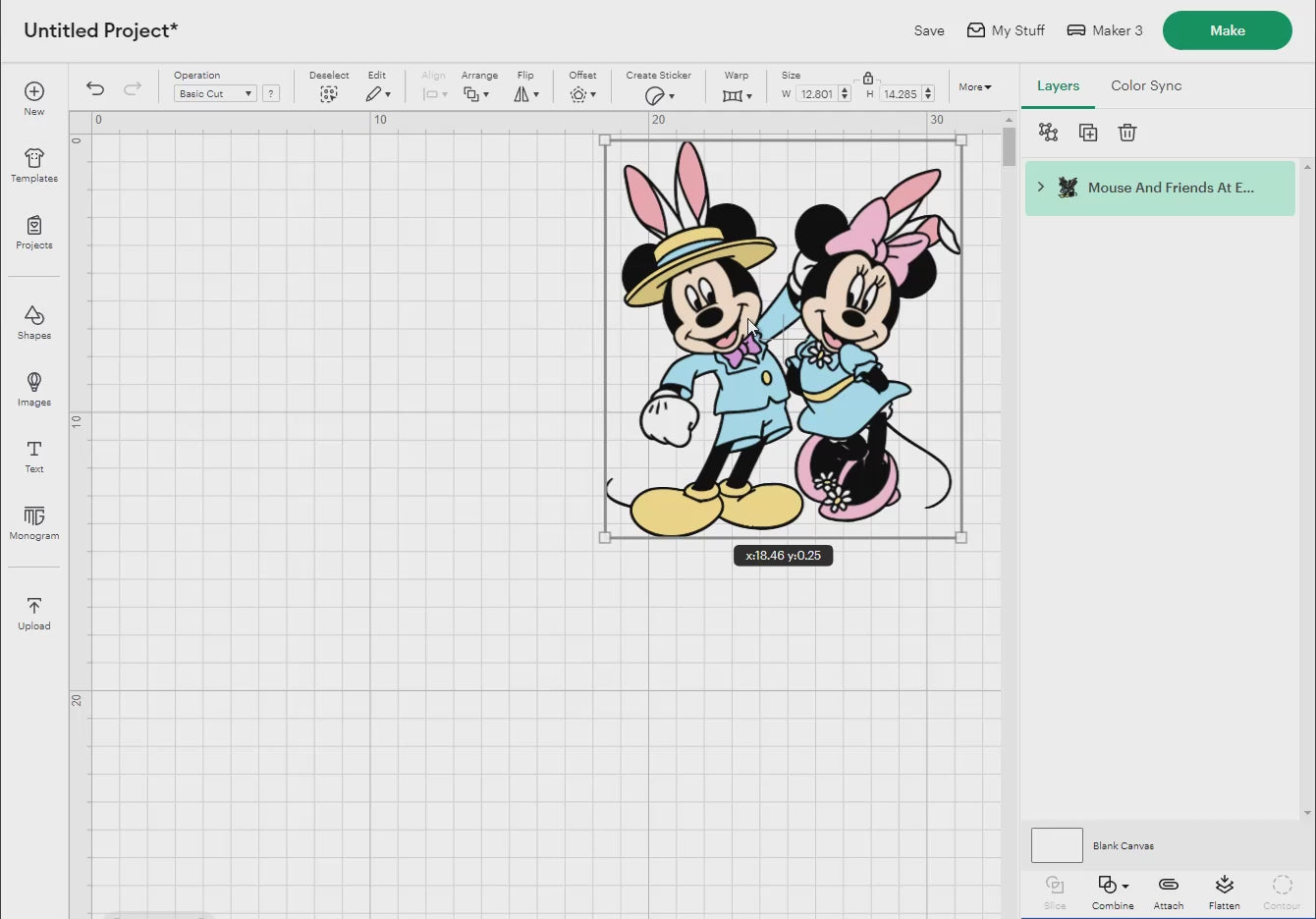Click the Mouse And Friends layer thumbnail
This screenshot has width=1316, height=919.
1068,188
